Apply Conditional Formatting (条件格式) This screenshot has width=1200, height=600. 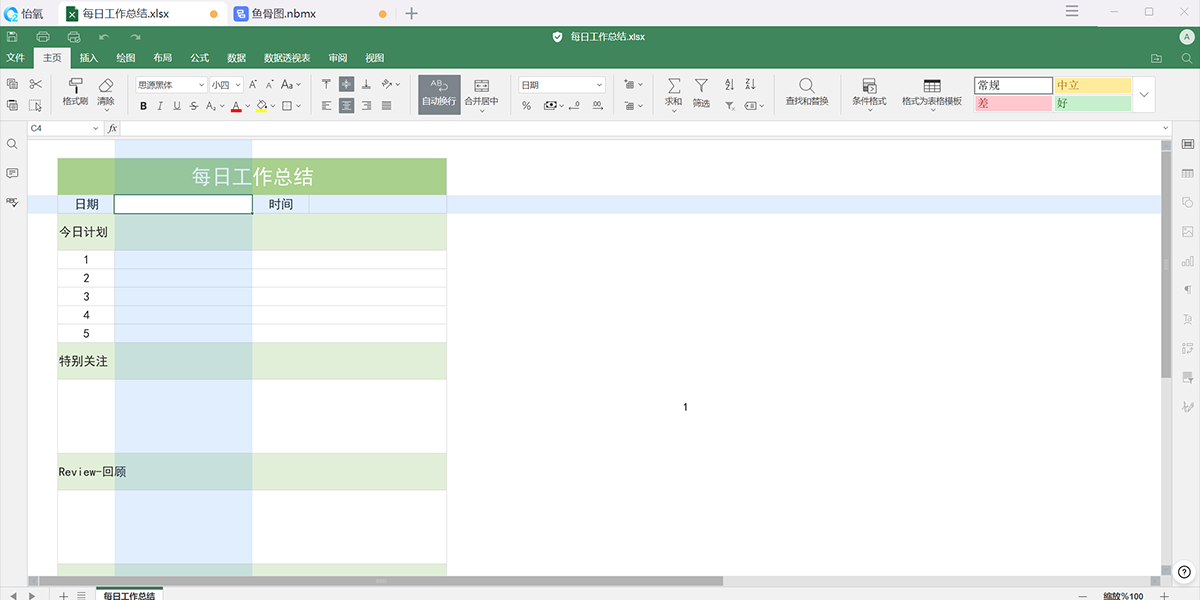coord(869,93)
